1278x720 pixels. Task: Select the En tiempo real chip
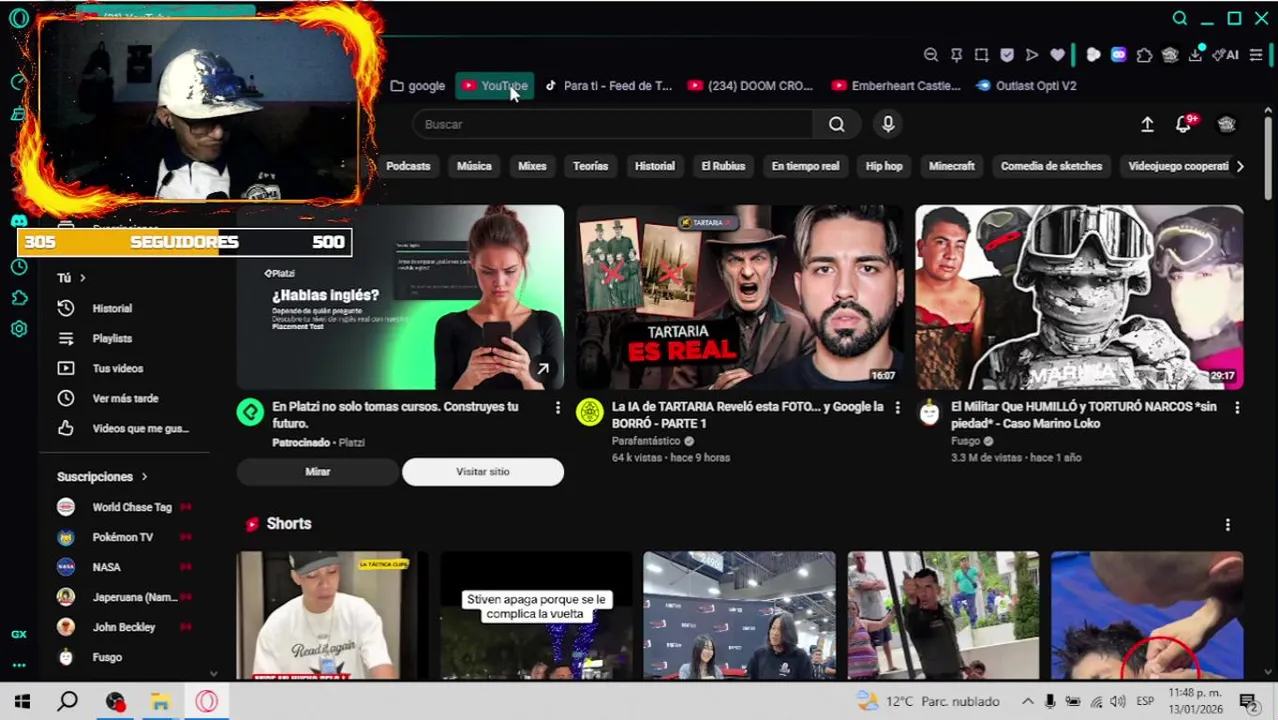(x=805, y=166)
